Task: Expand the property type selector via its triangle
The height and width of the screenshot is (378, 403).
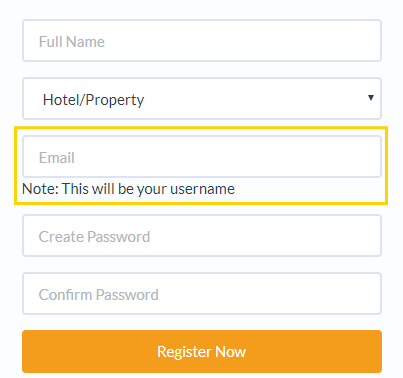Action: pyautogui.click(x=371, y=98)
